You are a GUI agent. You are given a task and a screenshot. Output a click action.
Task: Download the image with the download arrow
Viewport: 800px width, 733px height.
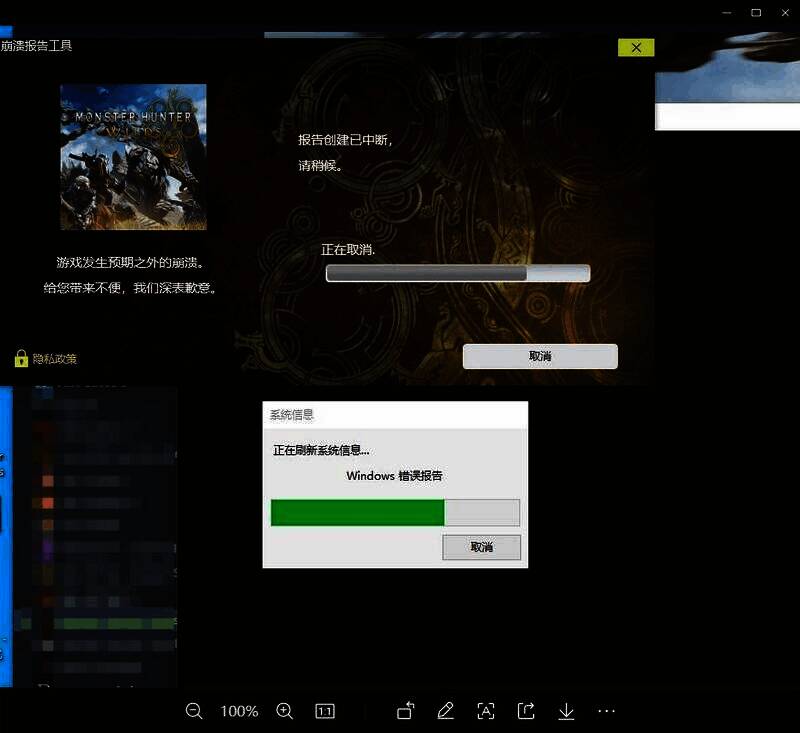pyautogui.click(x=566, y=711)
